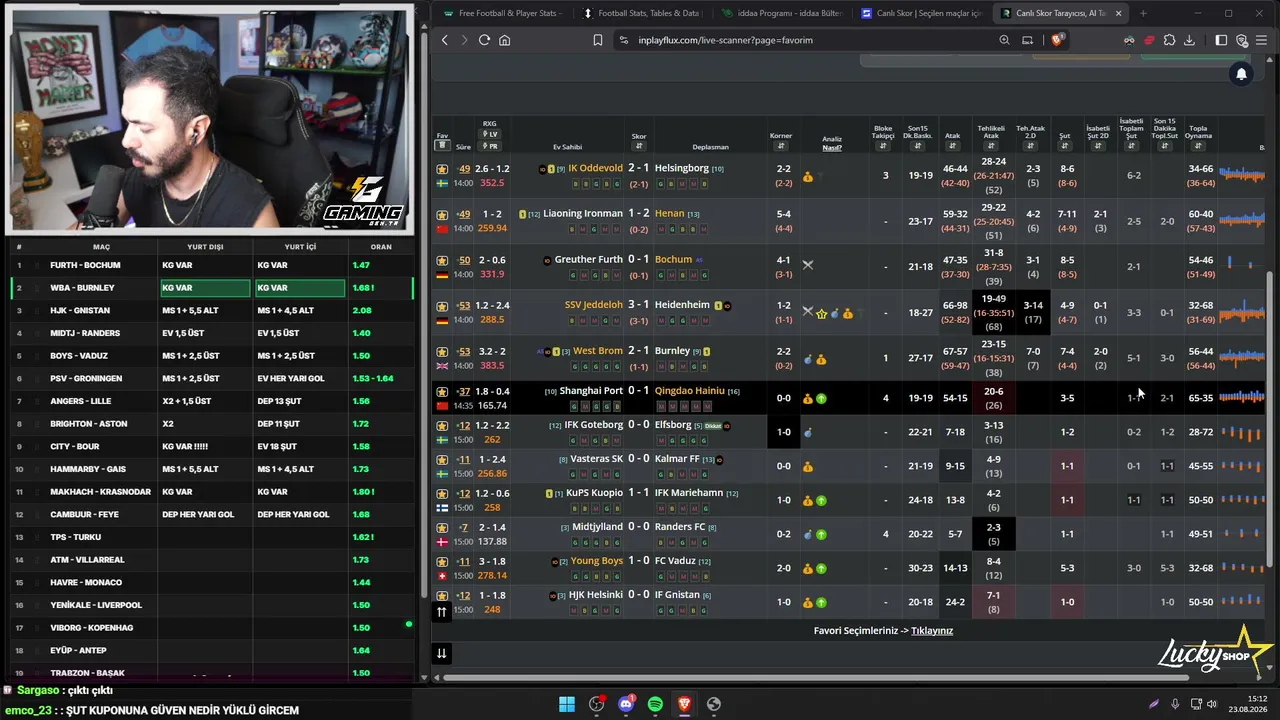Unfavorite the Liaoning Ironman match star
Viewport: 1280px width, 720px height.
click(x=442, y=214)
